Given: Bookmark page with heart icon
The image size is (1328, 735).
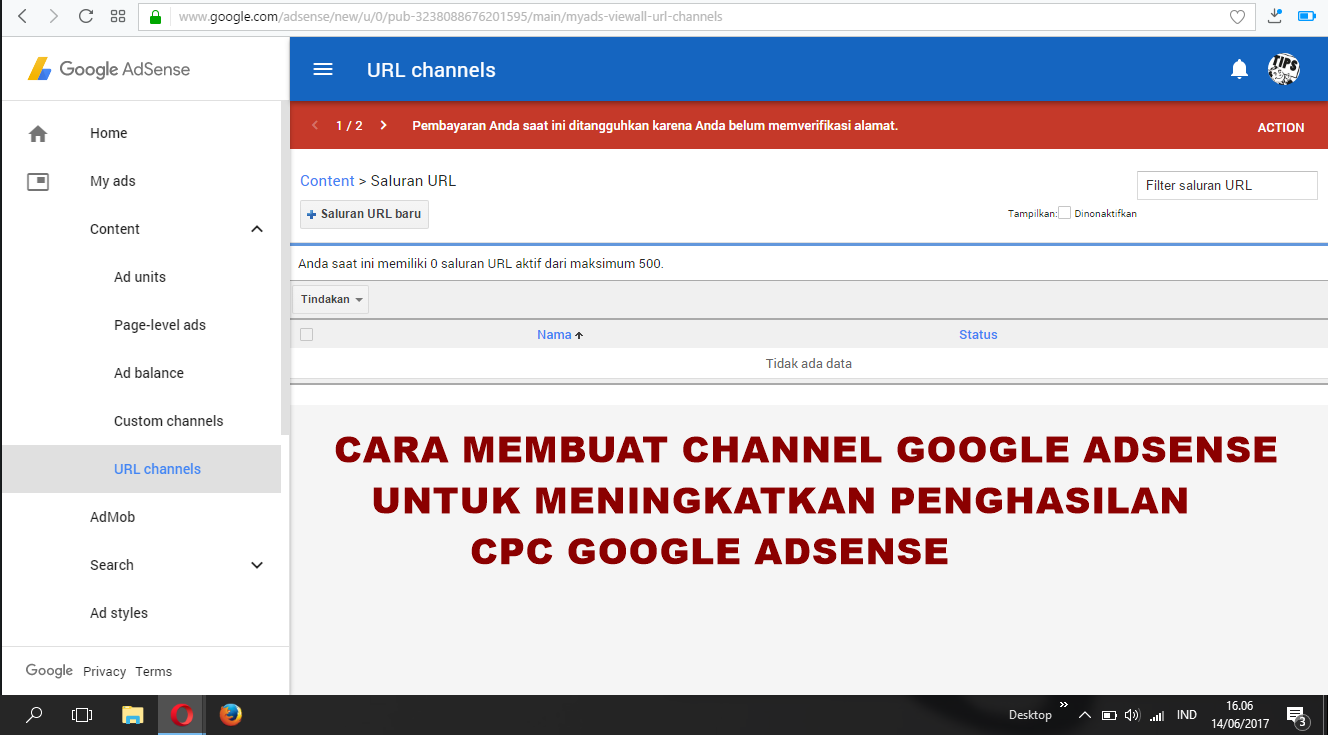Looking at the screenshot, I should point(1237,16).
